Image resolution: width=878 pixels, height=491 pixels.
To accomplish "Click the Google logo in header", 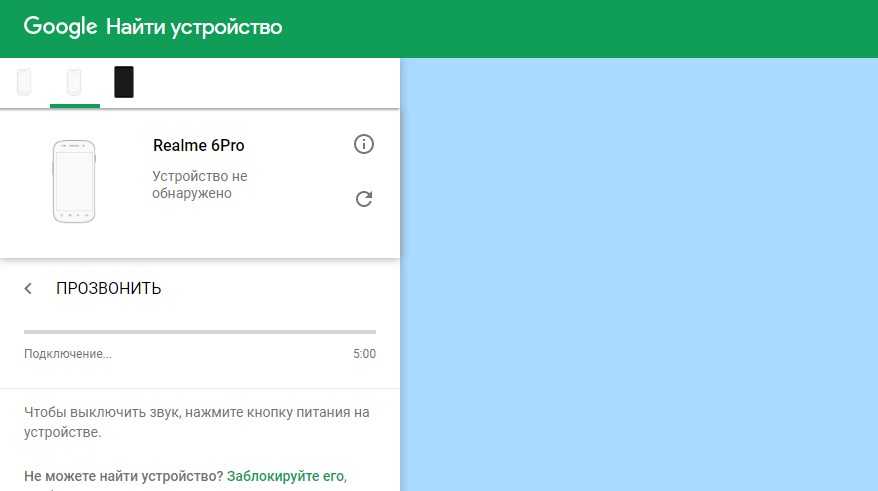I will [60, 27].
